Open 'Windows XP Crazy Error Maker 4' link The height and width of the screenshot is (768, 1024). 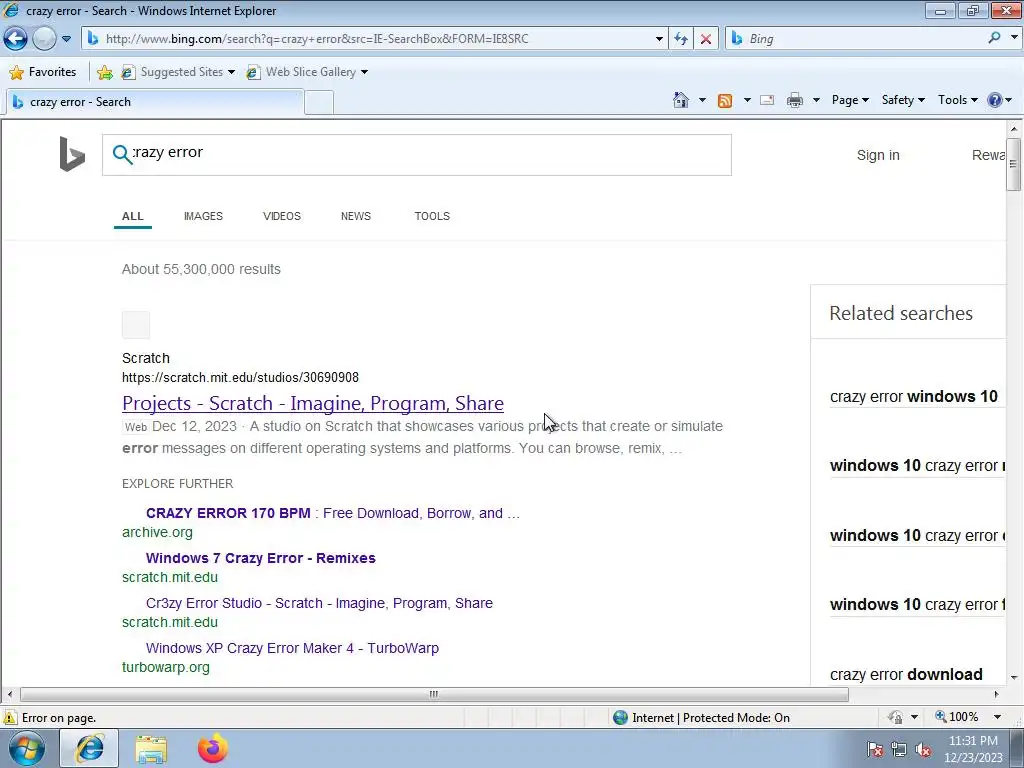pos(293,648)
